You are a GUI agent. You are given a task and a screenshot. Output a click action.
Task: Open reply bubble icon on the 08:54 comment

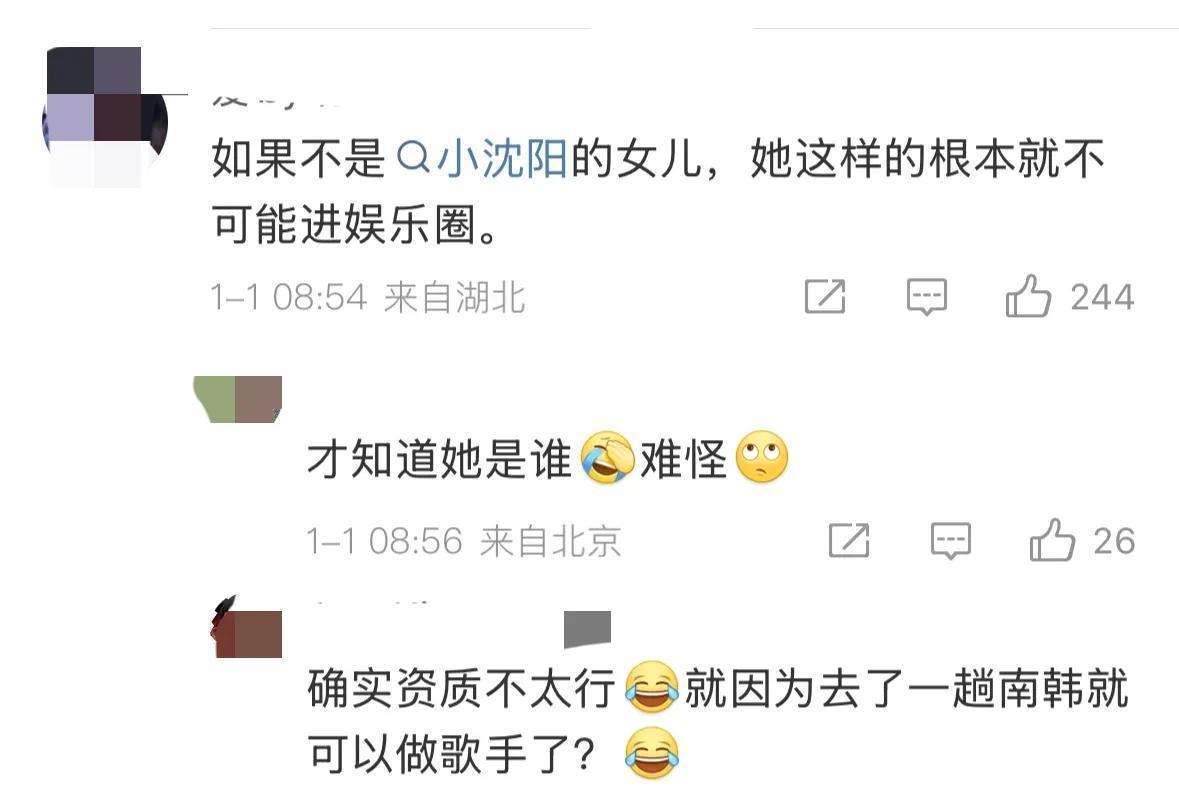(x=926, y=297)
